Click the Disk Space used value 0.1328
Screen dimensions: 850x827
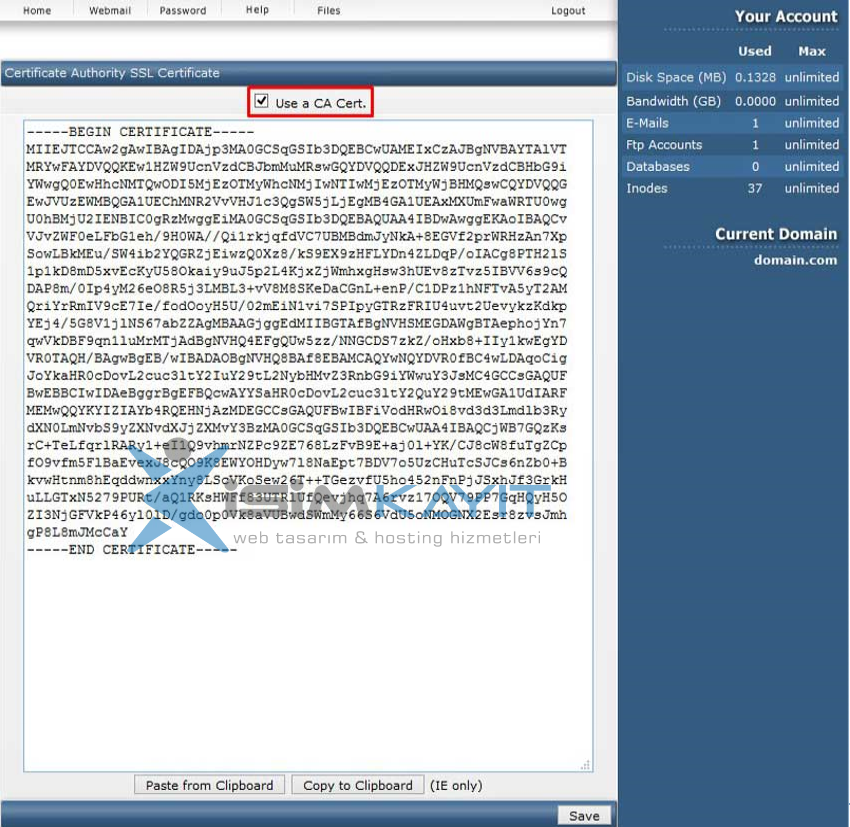tap(755, 77)
